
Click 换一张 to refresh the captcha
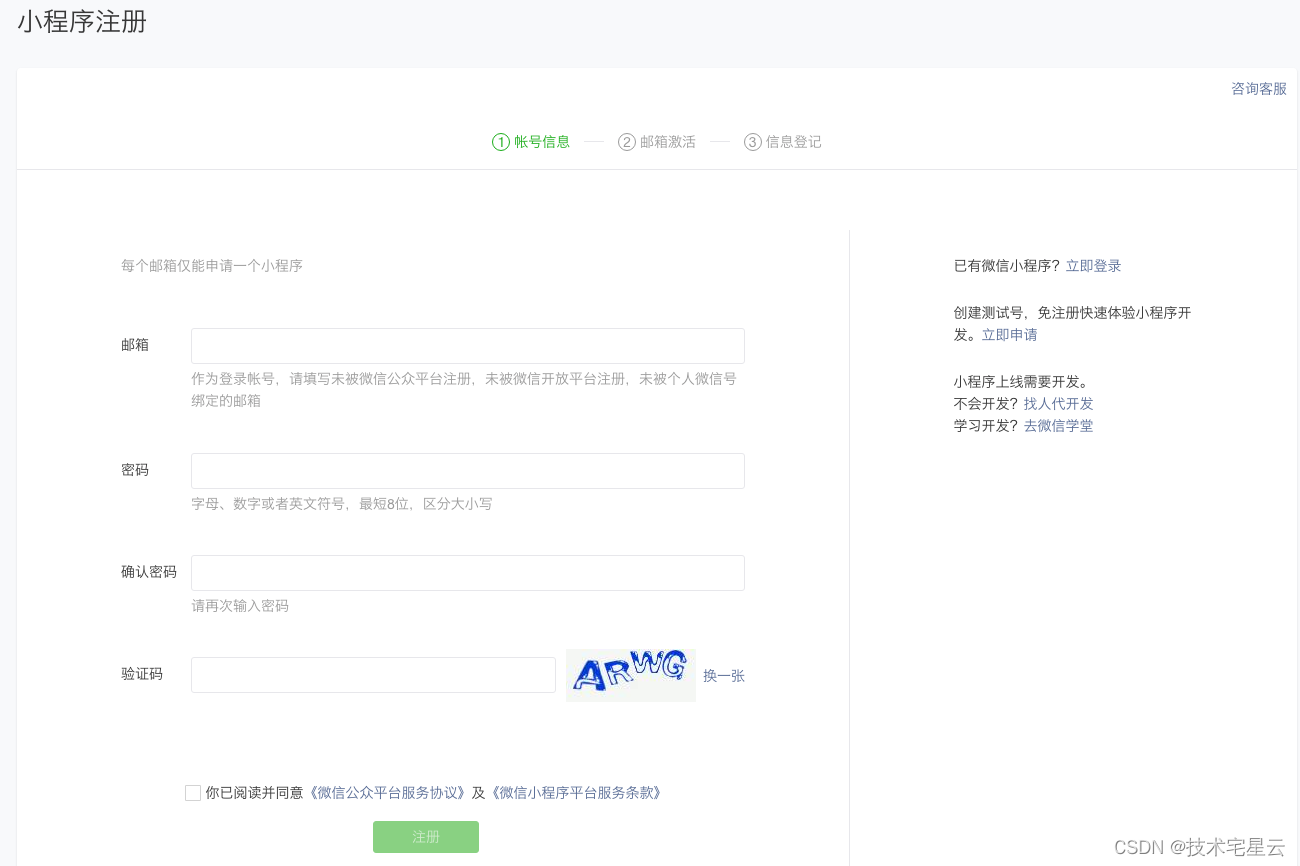723,675
